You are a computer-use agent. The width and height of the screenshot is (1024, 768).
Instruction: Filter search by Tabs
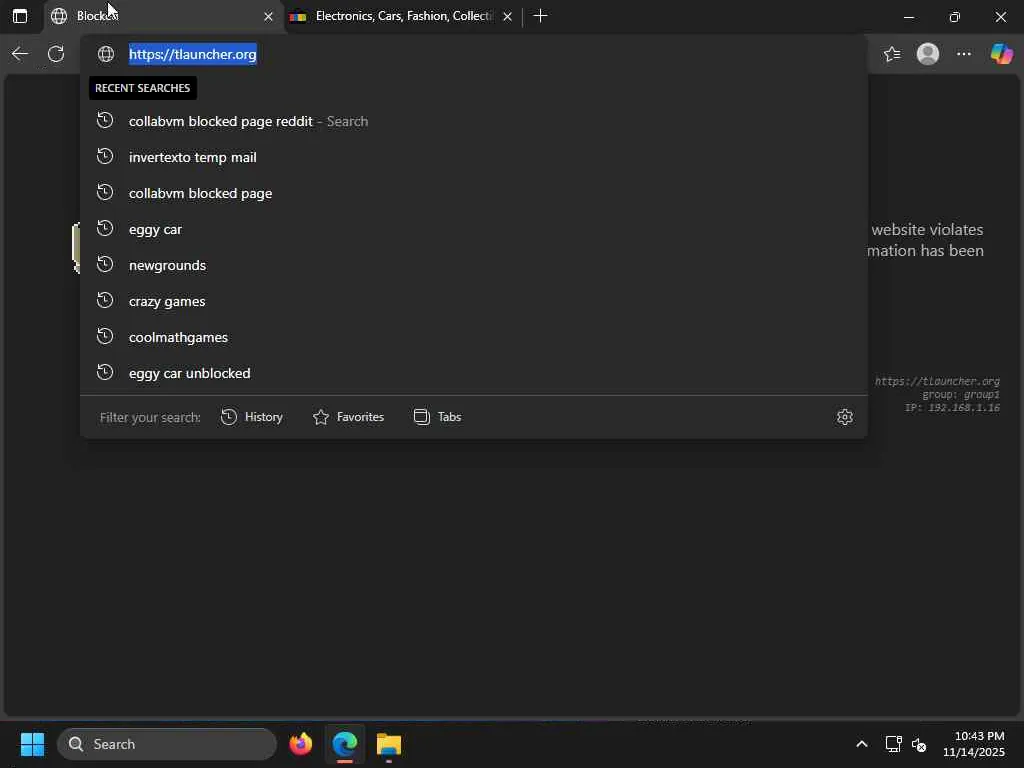437,417
